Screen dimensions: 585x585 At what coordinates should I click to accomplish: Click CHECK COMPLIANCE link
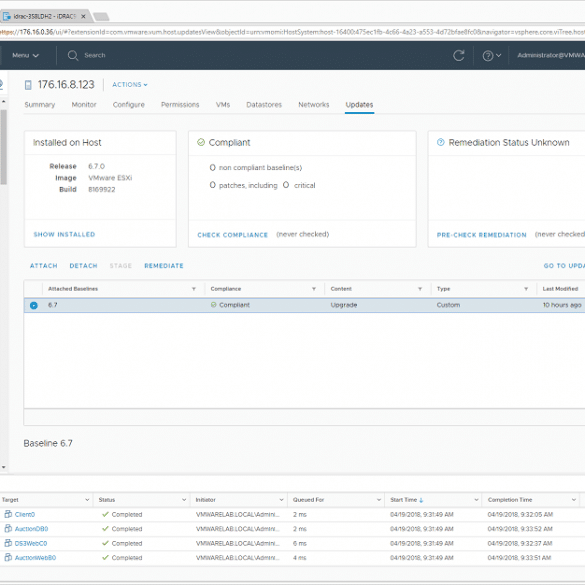(232, 235)
